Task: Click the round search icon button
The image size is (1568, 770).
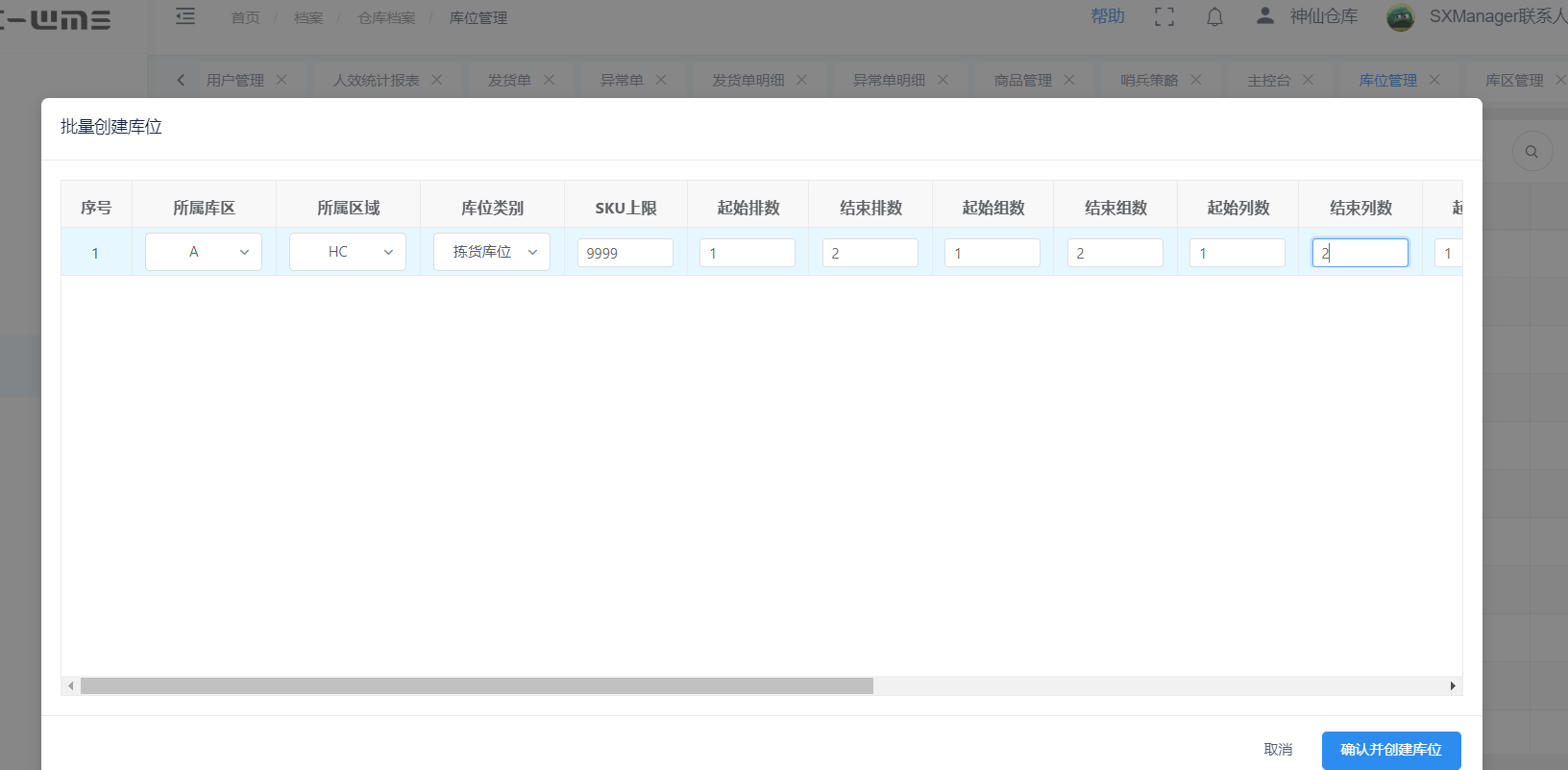Action: [x=1532, y=151]
